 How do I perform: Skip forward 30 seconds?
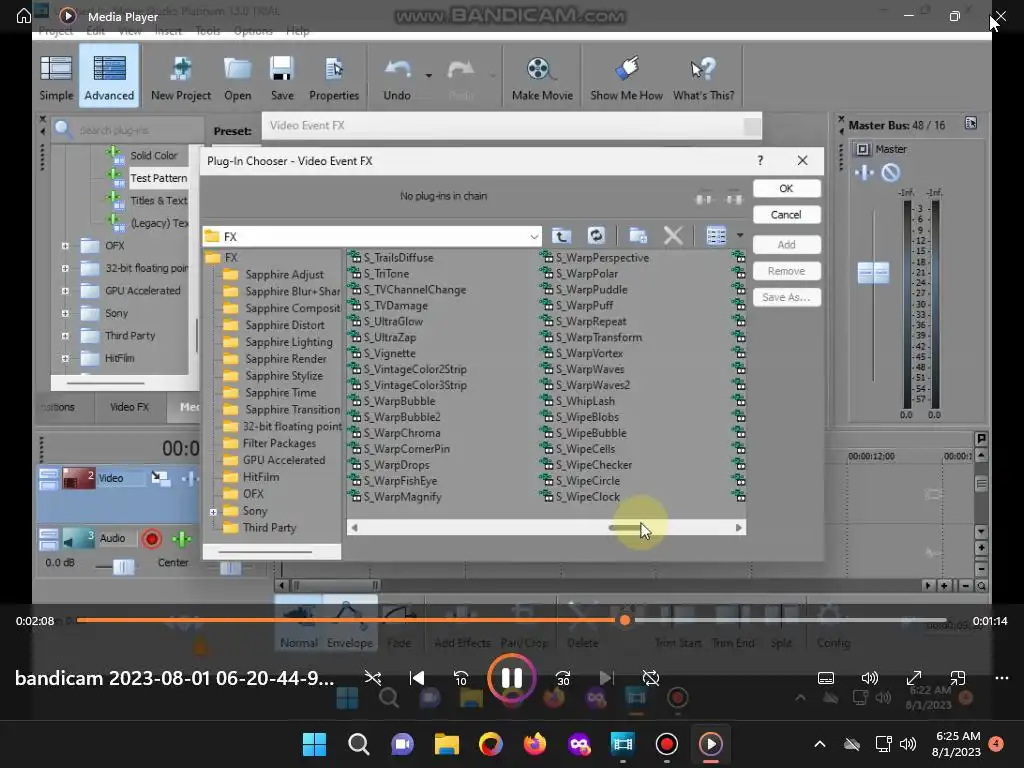[x=563, y=679]
